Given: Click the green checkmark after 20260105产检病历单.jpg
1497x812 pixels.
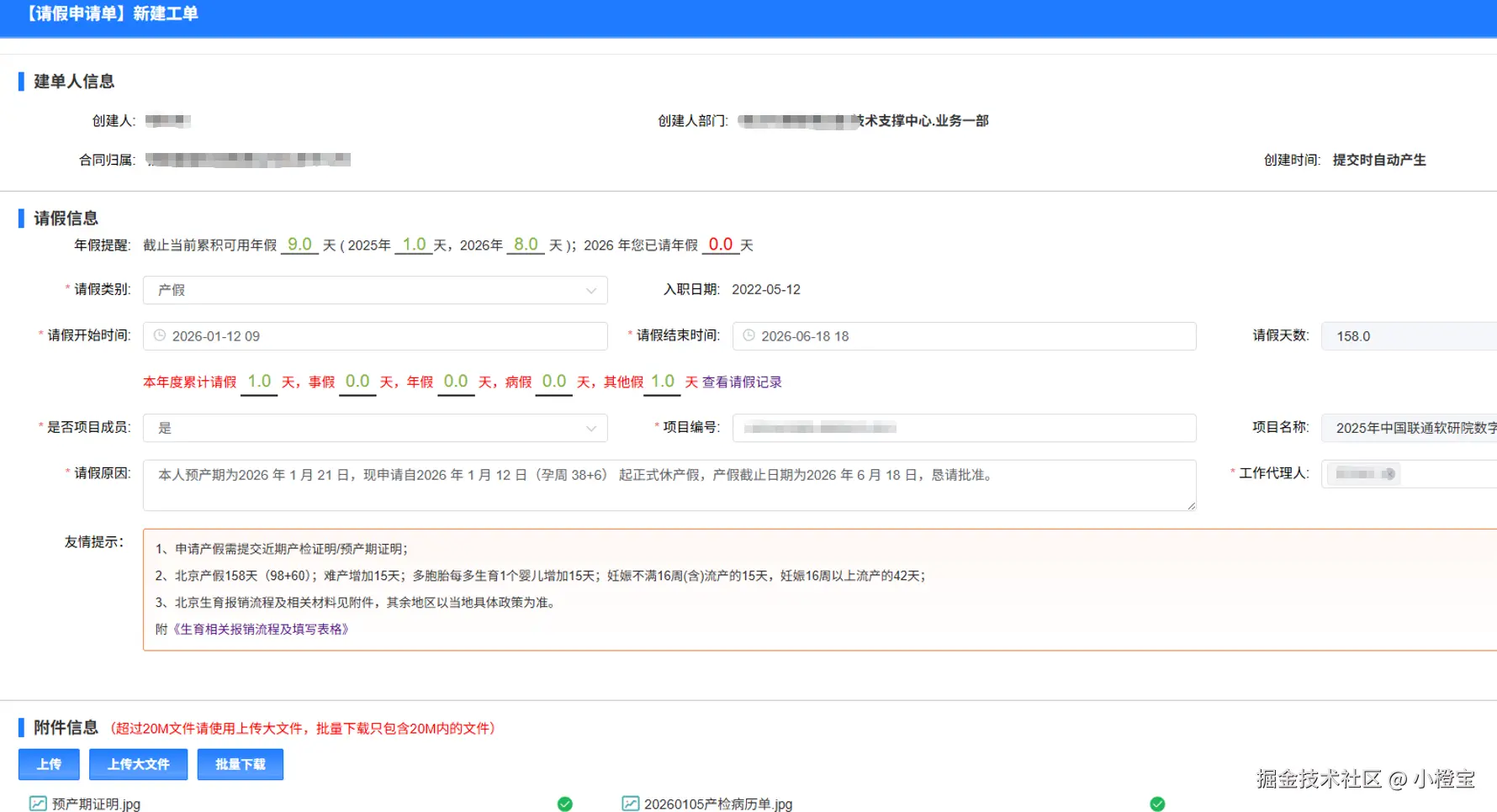Looking at the screenshot, I should (1158, 804).
